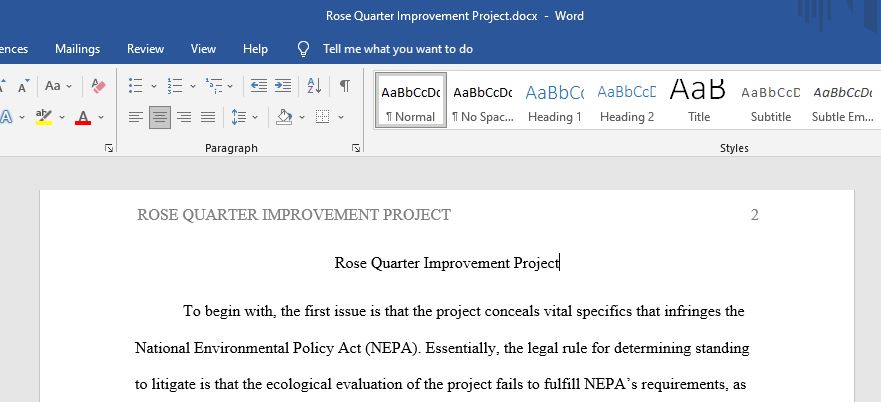881x402 pixels.
Task: Open the Bullets dropdown arrow
Action: pos(153,86)
